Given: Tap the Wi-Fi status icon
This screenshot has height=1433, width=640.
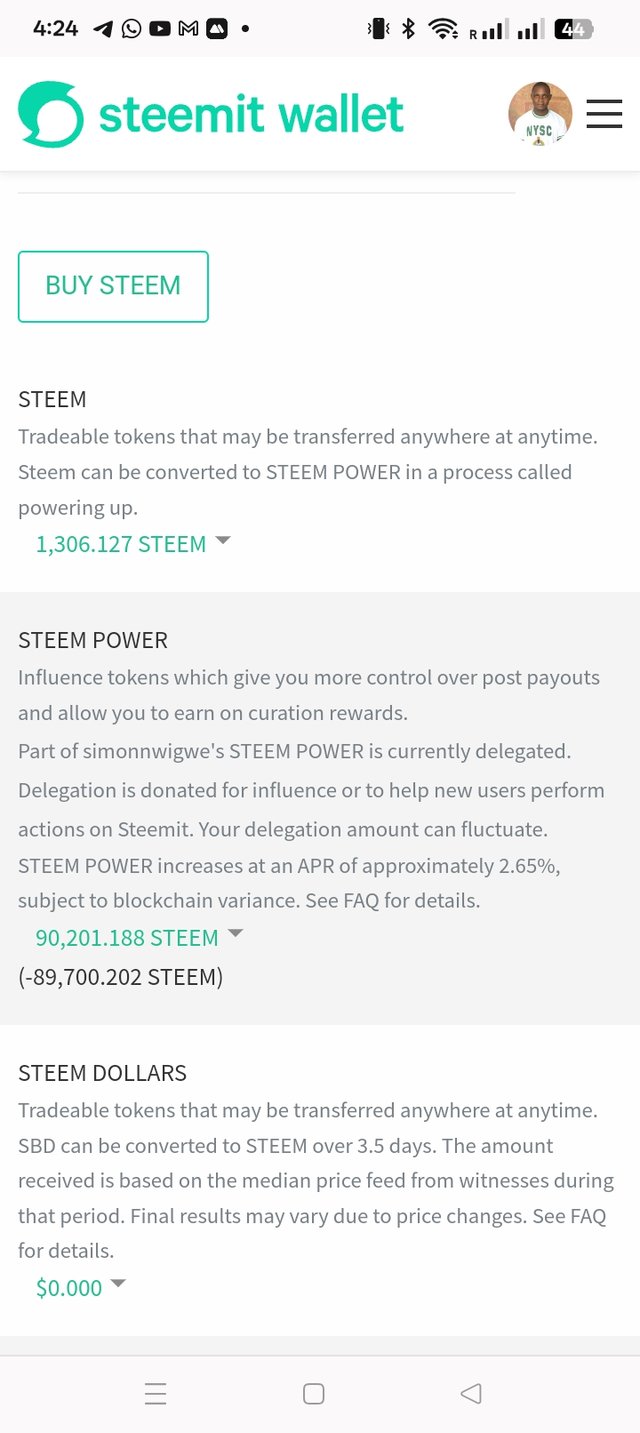Looking at the screenshot, I should [x=443, y=29].
